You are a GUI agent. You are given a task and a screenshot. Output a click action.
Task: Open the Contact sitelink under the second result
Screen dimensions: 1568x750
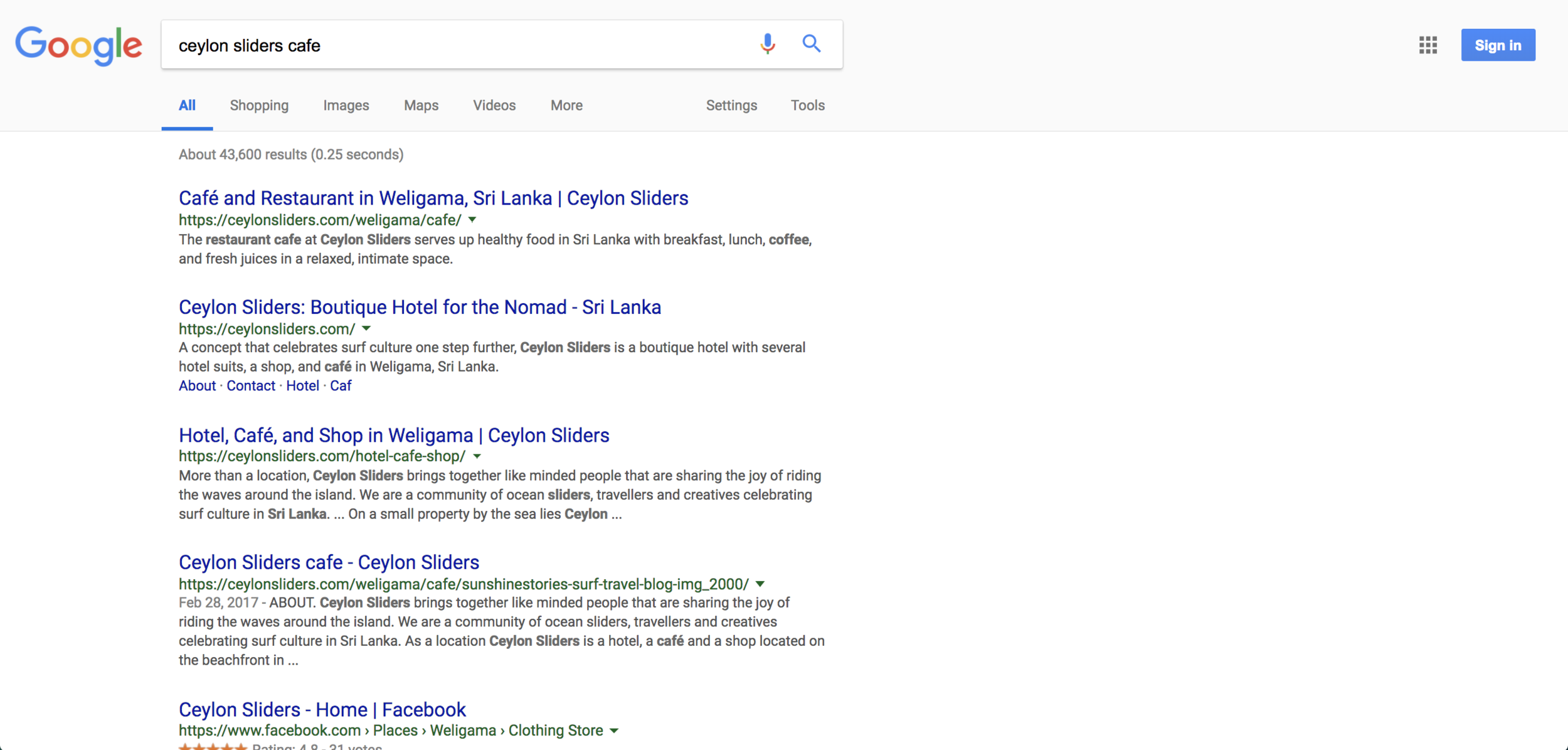point(251,385)
